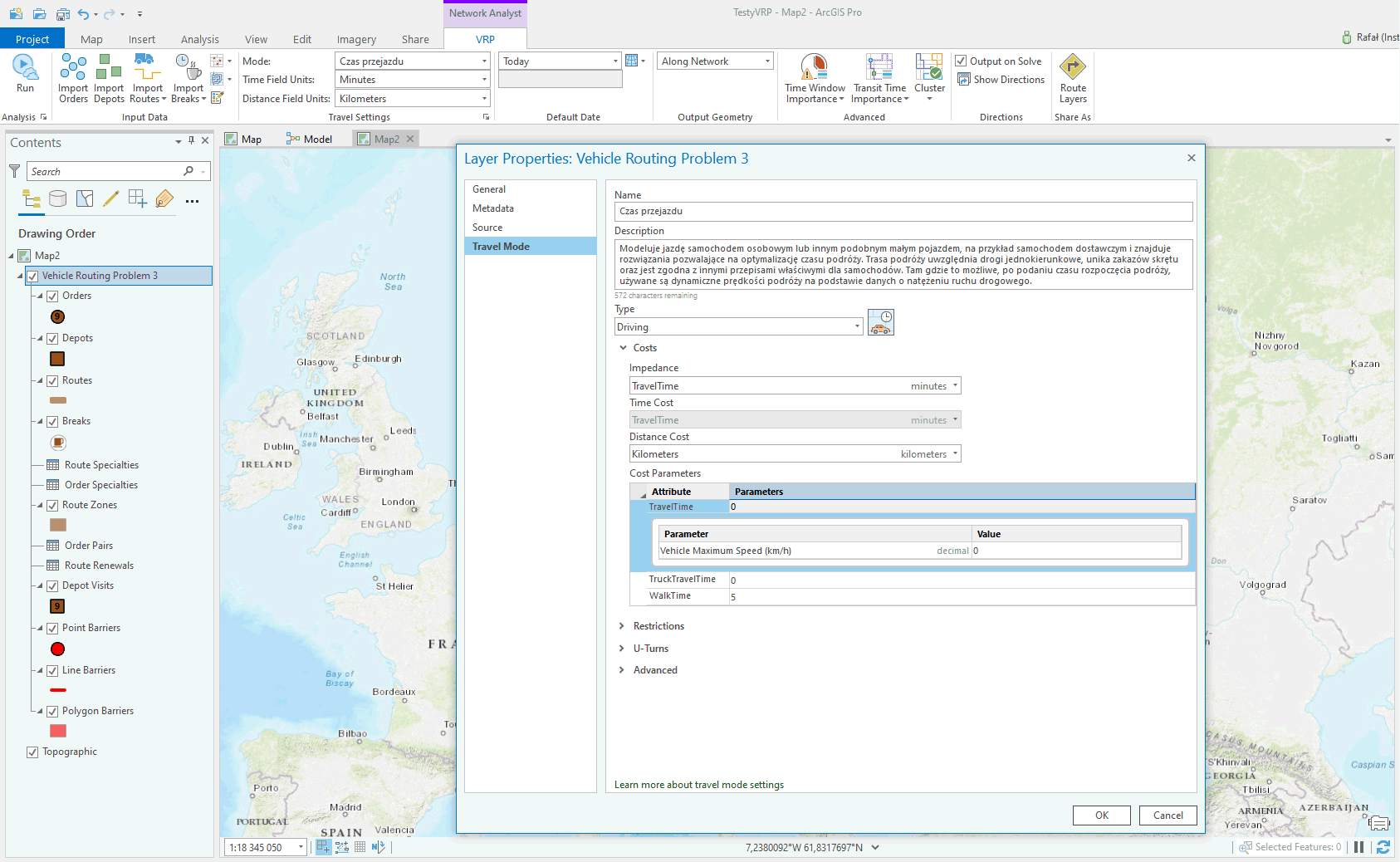
Task: Toggle the Breaks layer checkbox
Action: pyautogui.click(x=52, y=421)
